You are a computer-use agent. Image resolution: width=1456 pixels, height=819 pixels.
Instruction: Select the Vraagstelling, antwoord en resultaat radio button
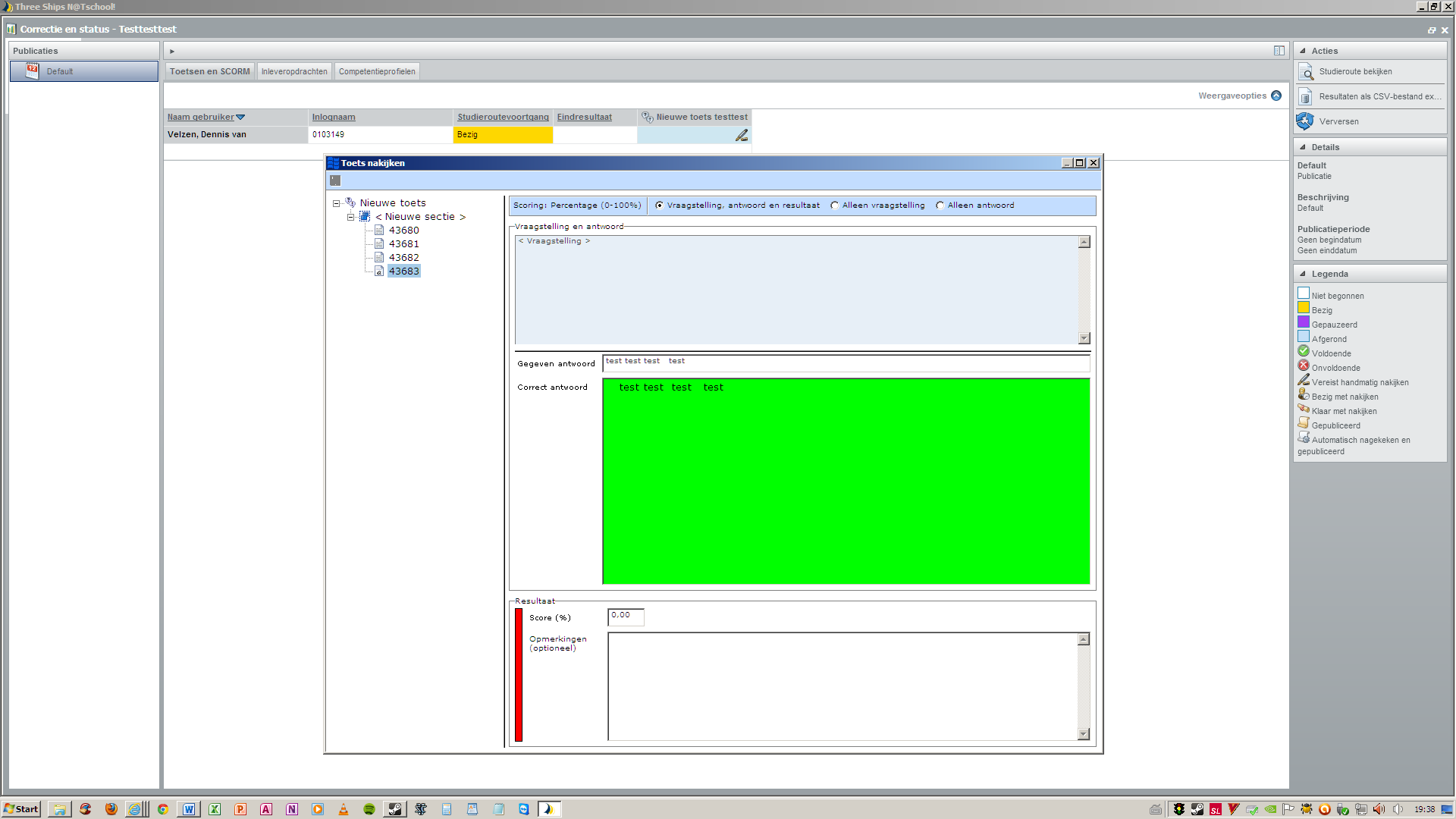click(x=660, y=205)
